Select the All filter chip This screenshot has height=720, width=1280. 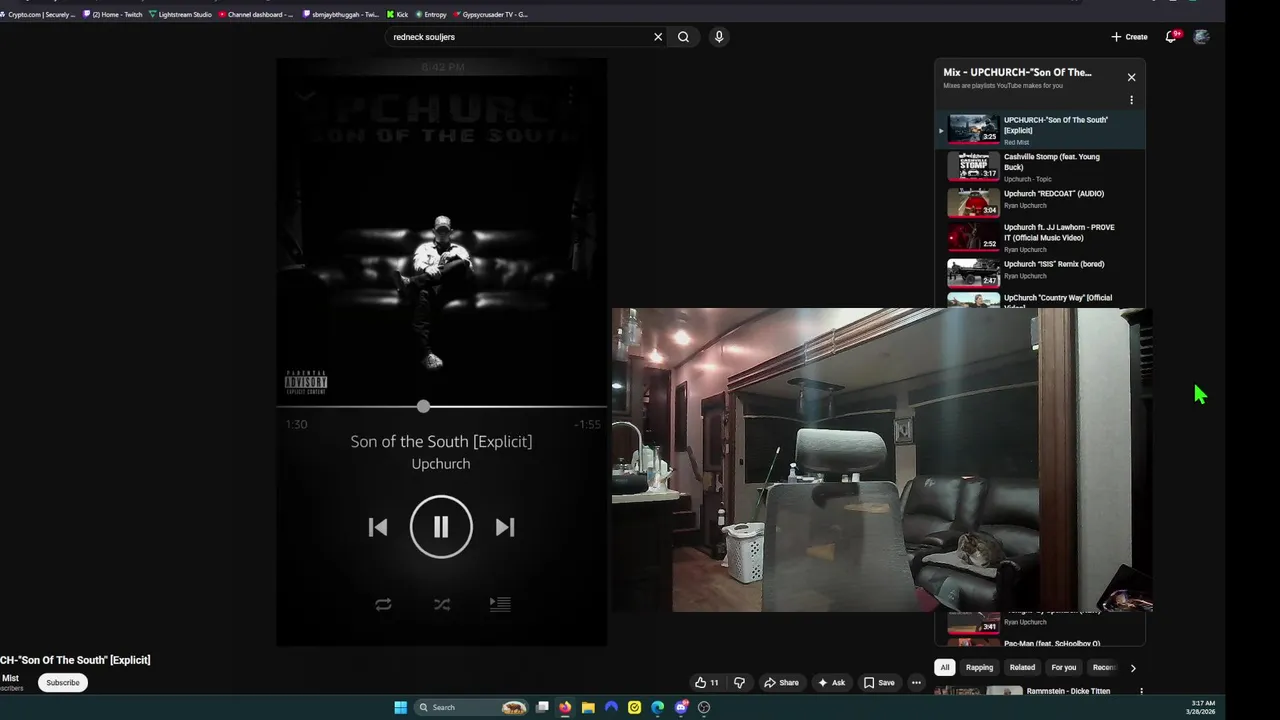tap(944, 667)
